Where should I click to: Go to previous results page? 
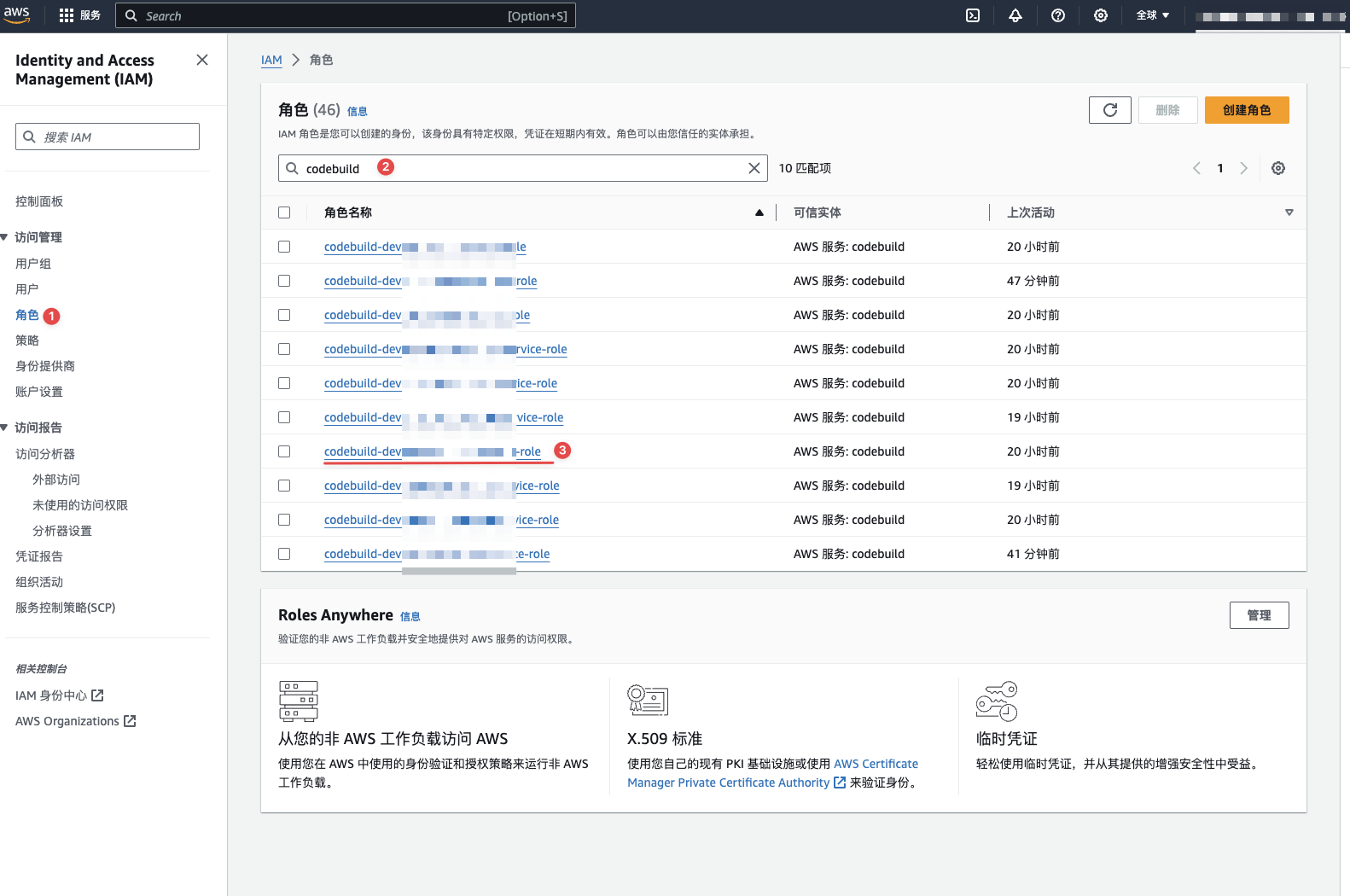coord(1196,168)
